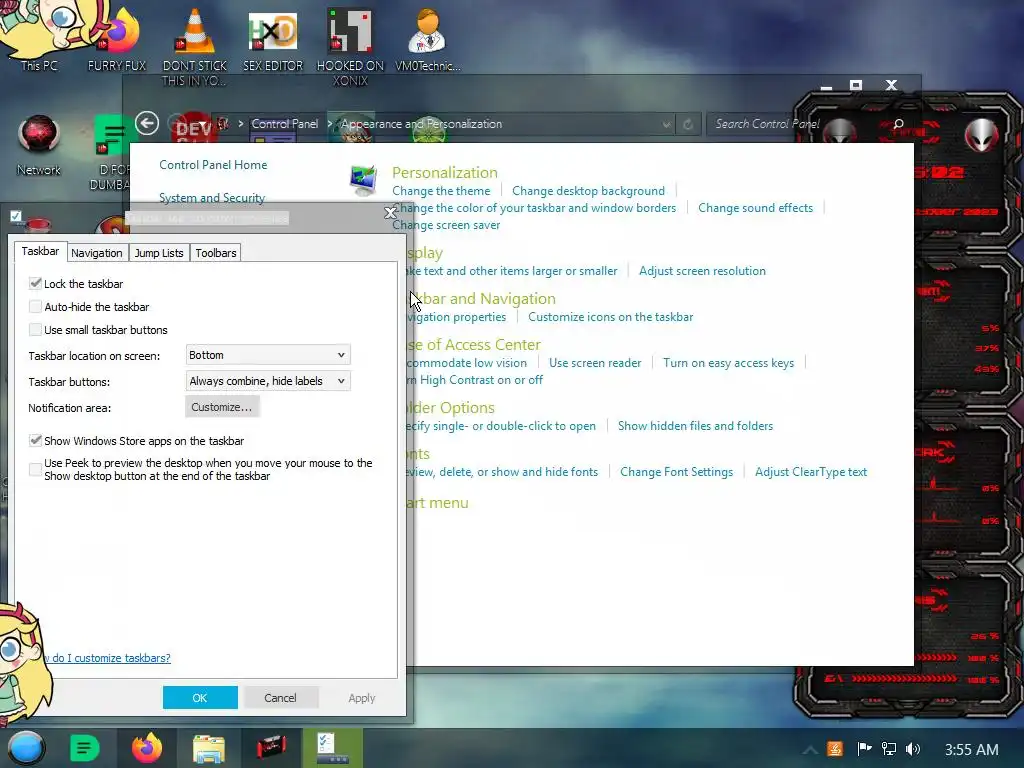1024x768 pixels.
Task: Click Customize notification area button
Action: click(x=221, y=407)
